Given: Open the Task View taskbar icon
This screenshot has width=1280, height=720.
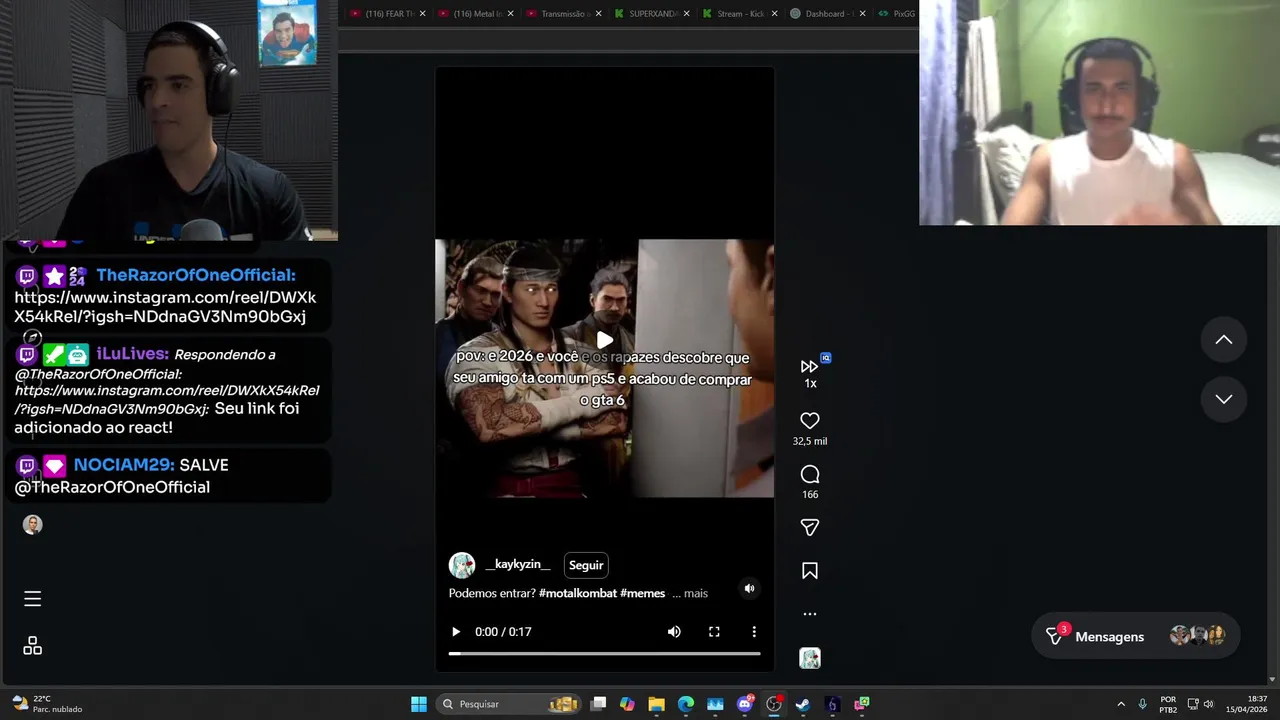Looking at the screenshot, I should click(x=598, y=704).
